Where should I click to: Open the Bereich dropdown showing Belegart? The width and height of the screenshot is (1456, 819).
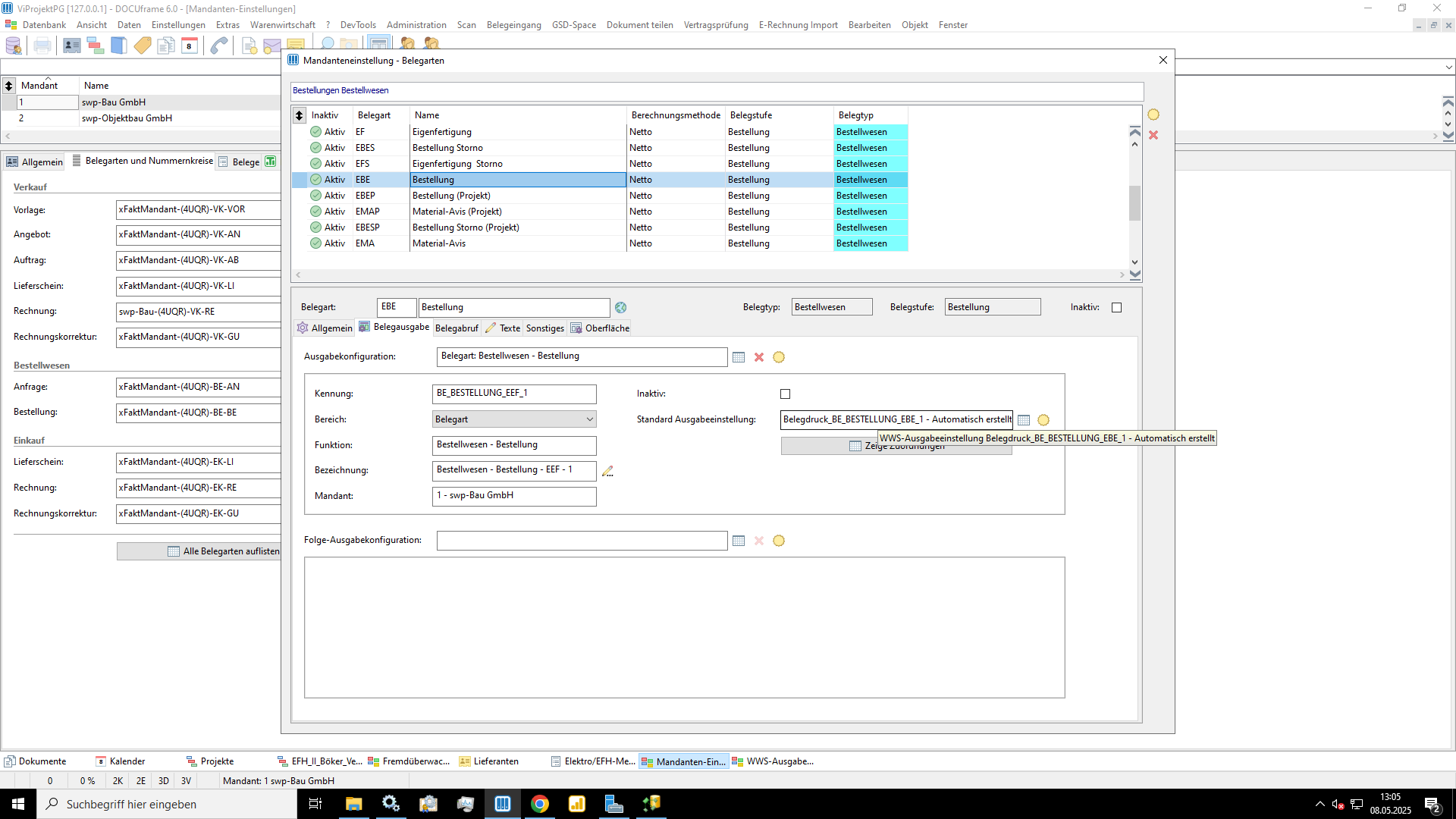pyautogui.click(x=514, y=419)
